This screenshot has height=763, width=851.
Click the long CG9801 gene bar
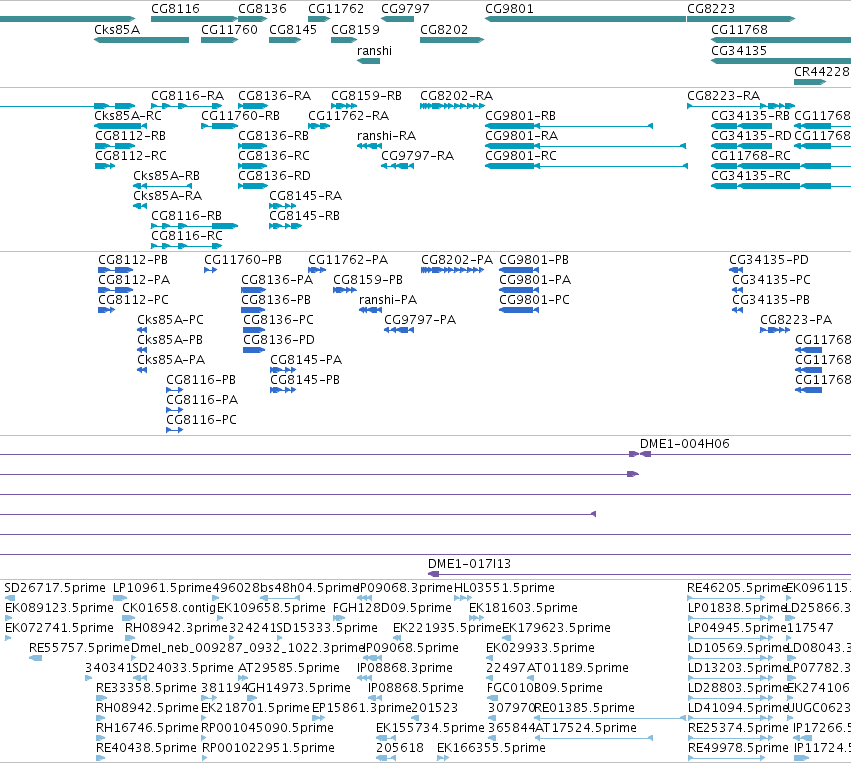pyautogui.click(x=585, y=19)
